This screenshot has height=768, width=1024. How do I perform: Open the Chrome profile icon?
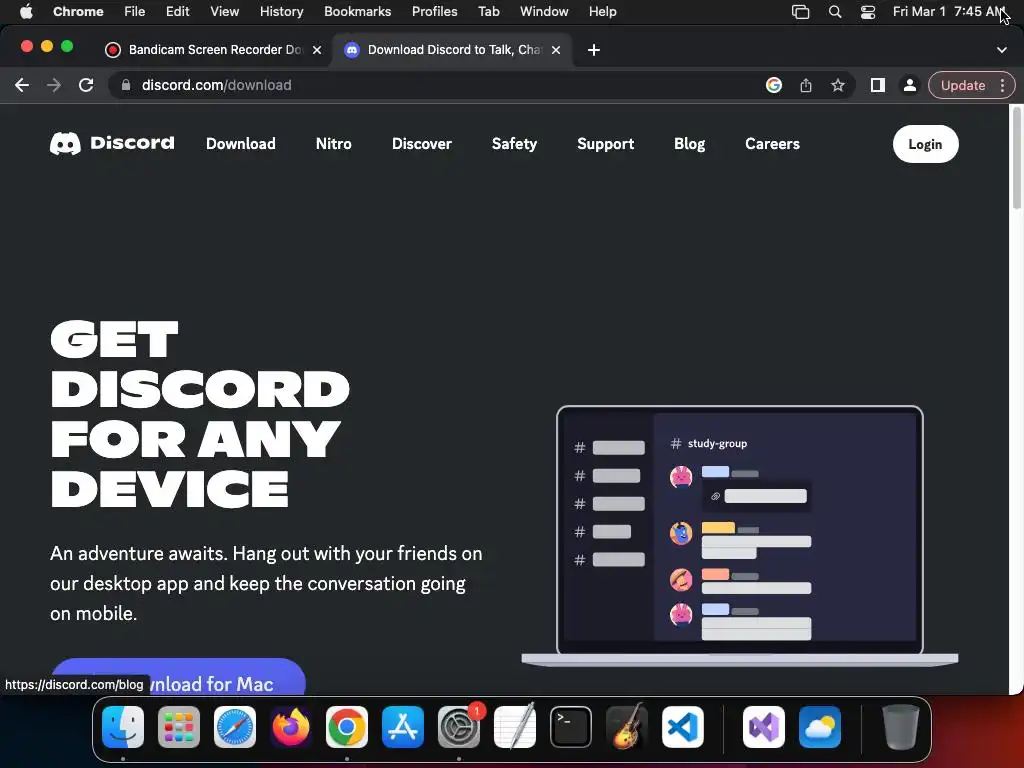(910, 86)
